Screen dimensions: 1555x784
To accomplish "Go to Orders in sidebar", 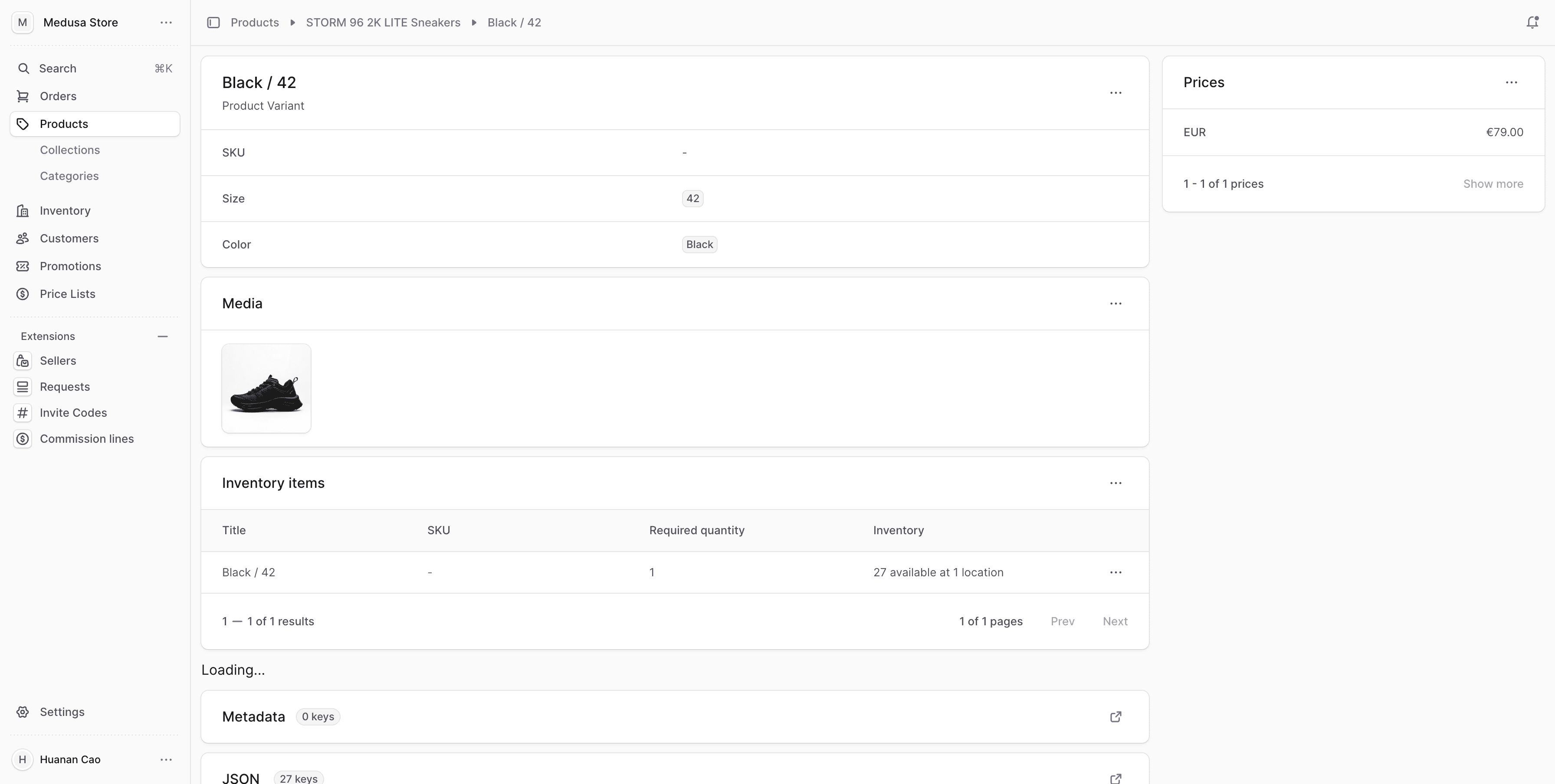I will 58,96.
